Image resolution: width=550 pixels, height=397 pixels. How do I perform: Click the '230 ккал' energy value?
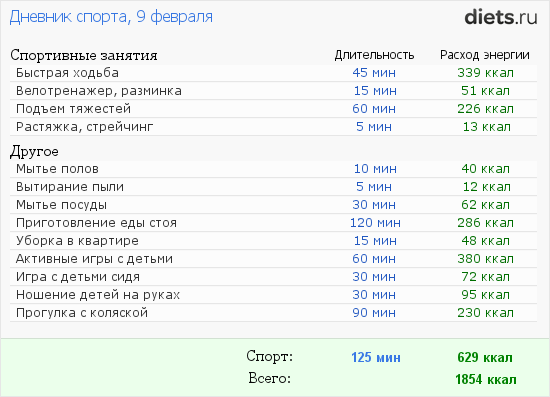click(x=485, y=313)
